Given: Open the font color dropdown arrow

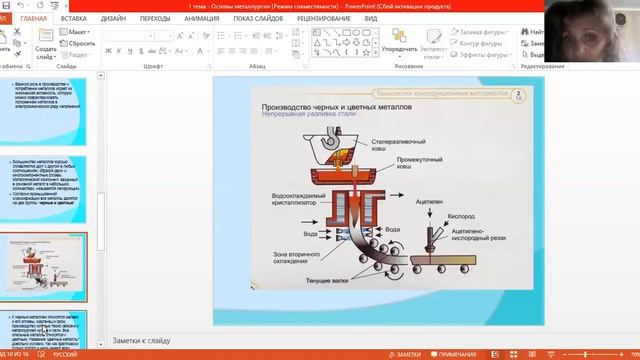Looking at the screenshot, I should tap(208, 51).
